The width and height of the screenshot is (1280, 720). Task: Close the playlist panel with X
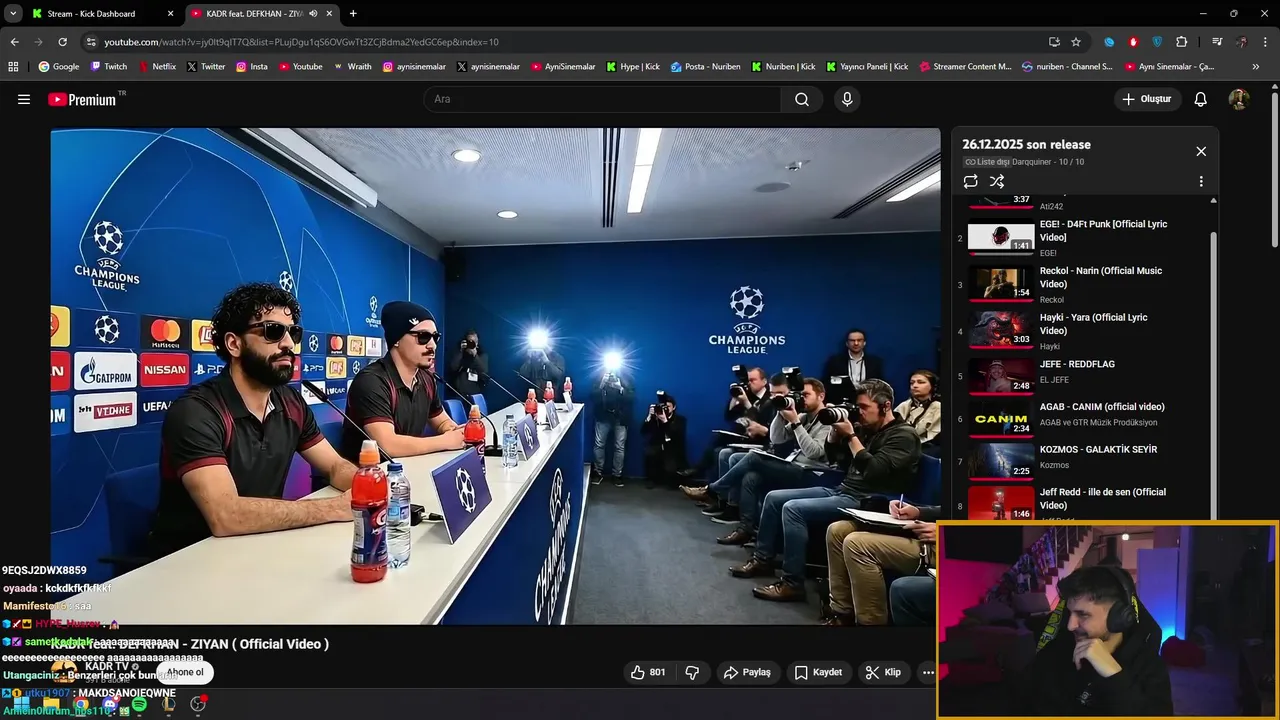[1201, 151]
